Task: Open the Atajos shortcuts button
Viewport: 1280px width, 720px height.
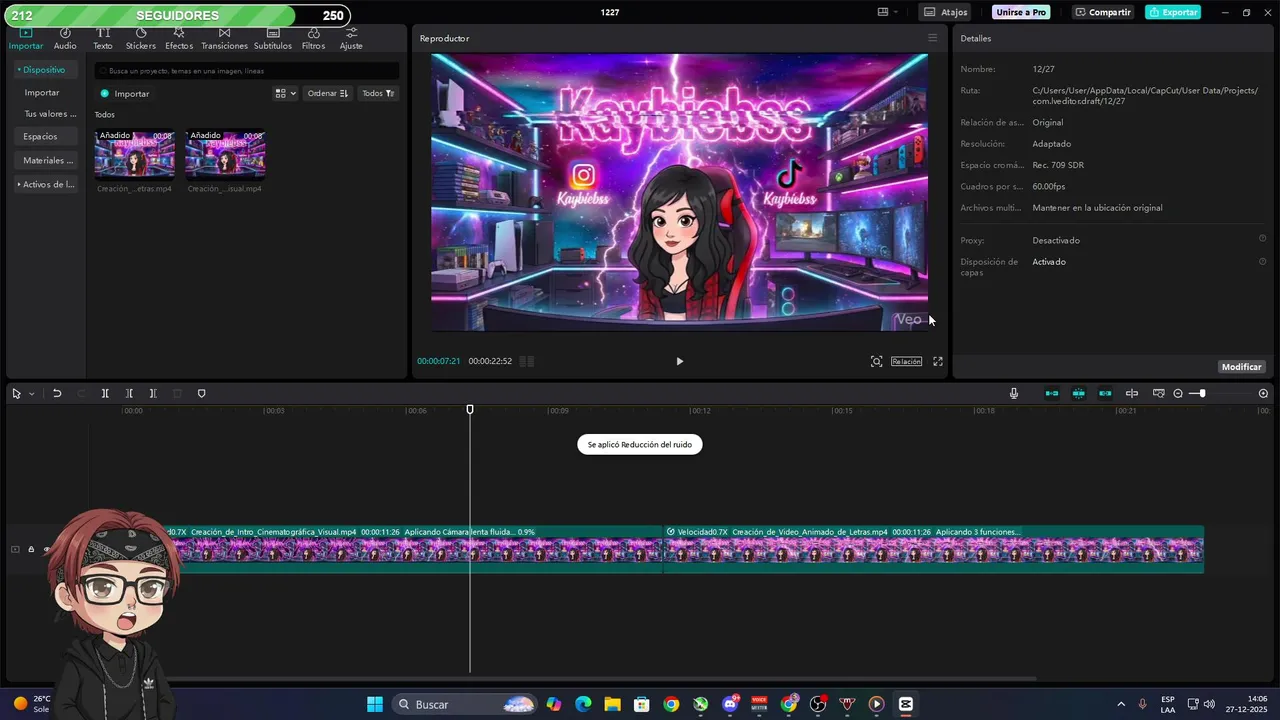Action: coord(946,12)
